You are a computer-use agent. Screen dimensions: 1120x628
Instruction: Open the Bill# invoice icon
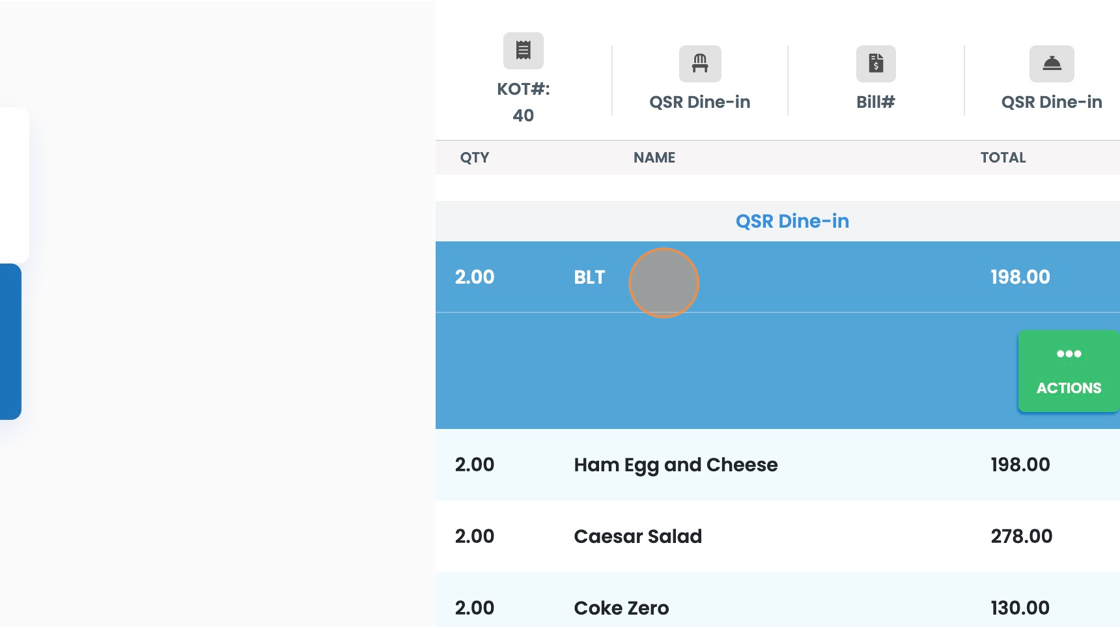point(876,64)
